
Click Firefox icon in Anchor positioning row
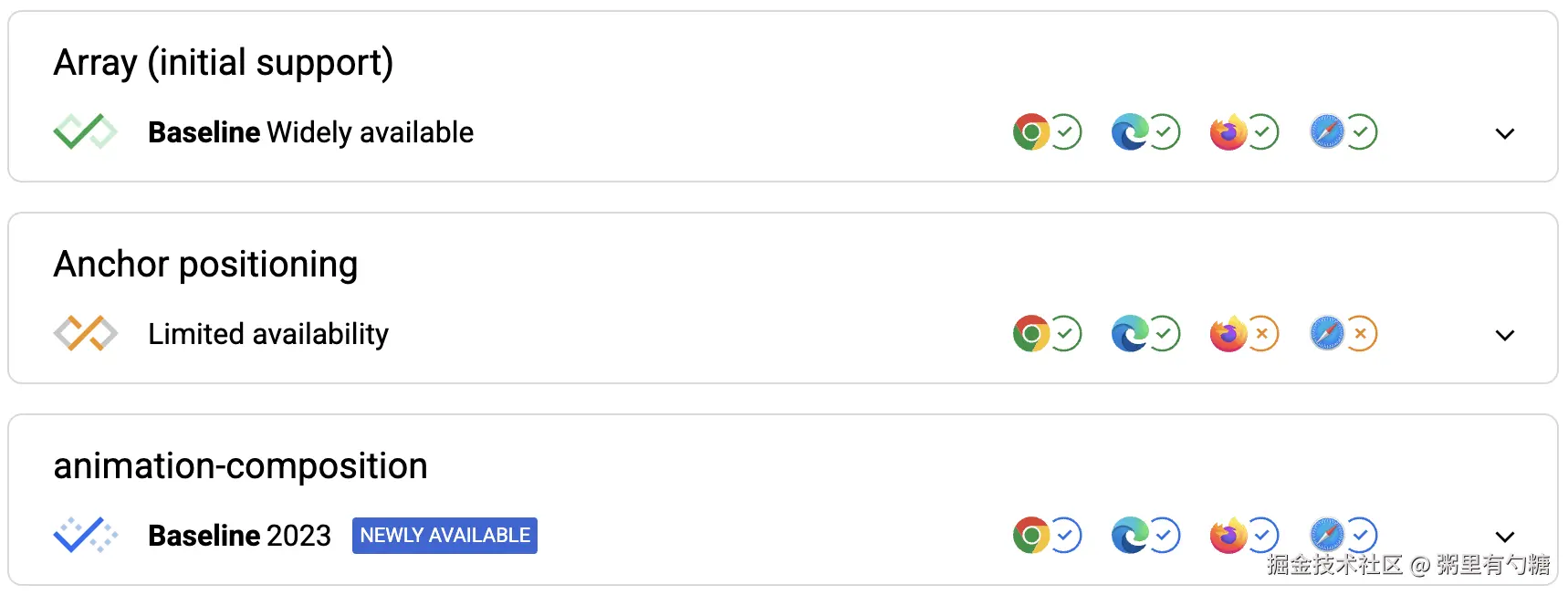(x=1228, y=334)
